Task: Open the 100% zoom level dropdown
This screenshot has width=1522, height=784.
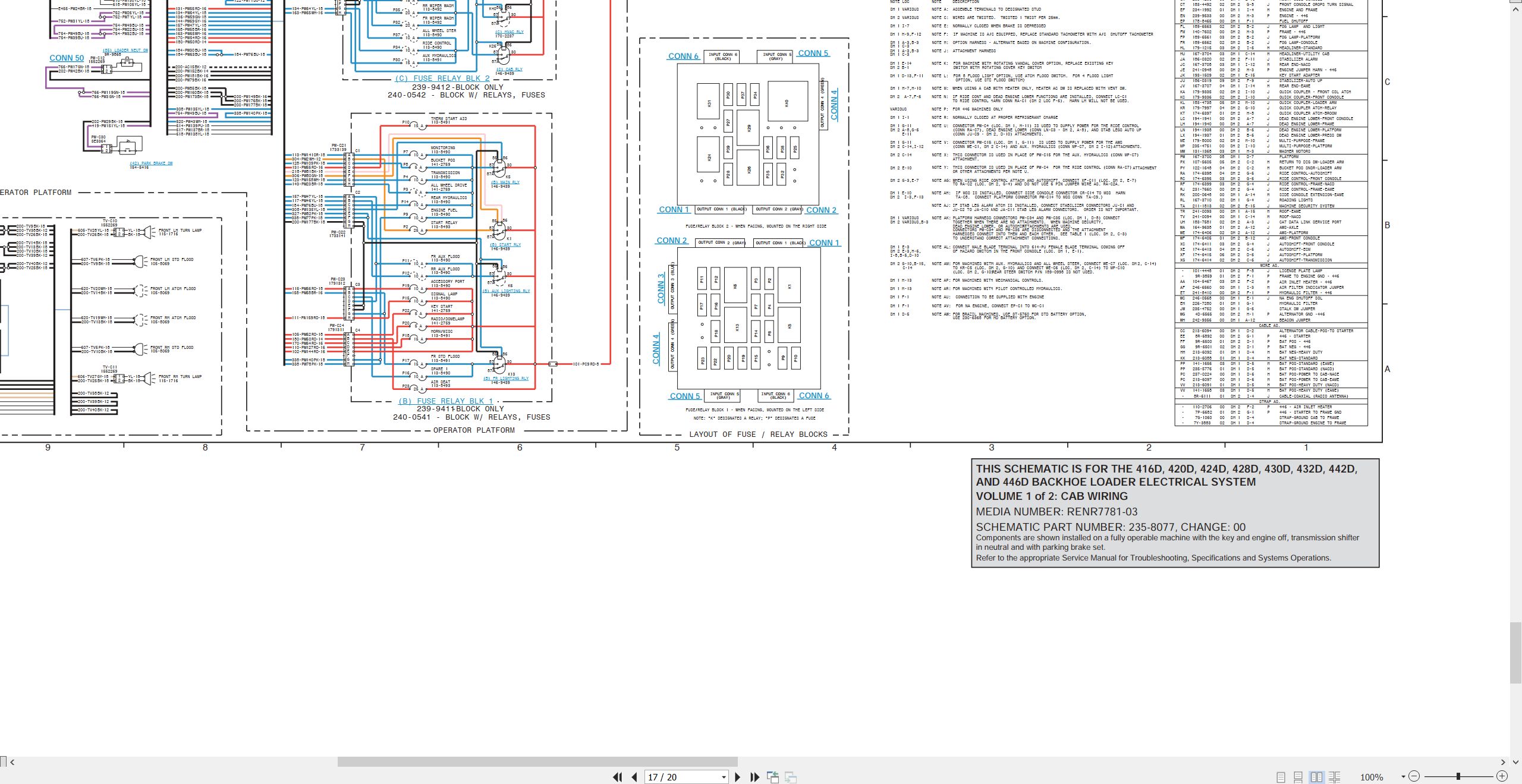Action: [x=1403, y=776]
